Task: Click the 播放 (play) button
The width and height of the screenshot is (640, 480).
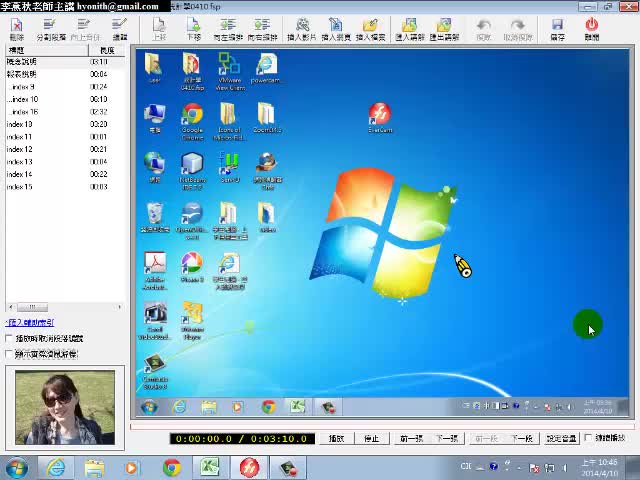Action: pyautogui.click(x=336, y=438)
